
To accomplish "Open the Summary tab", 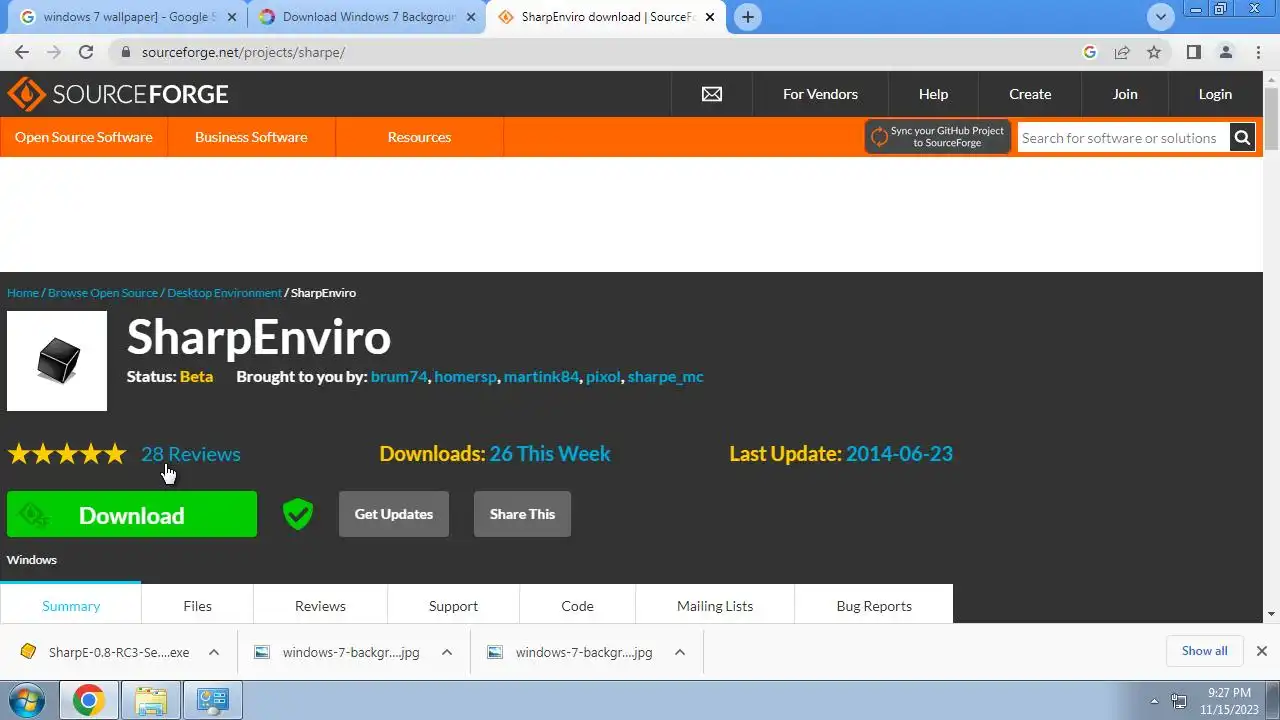I will pyautogui.click(x=71, y=606).
